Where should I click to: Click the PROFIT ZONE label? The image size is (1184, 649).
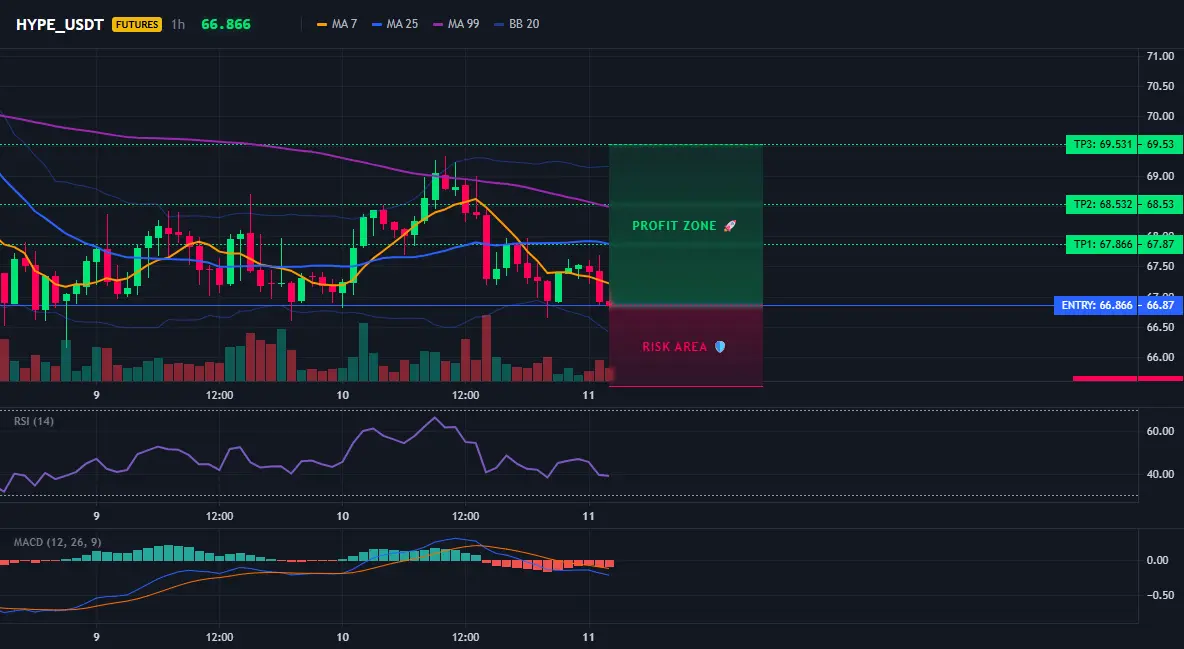pos(674,226)
